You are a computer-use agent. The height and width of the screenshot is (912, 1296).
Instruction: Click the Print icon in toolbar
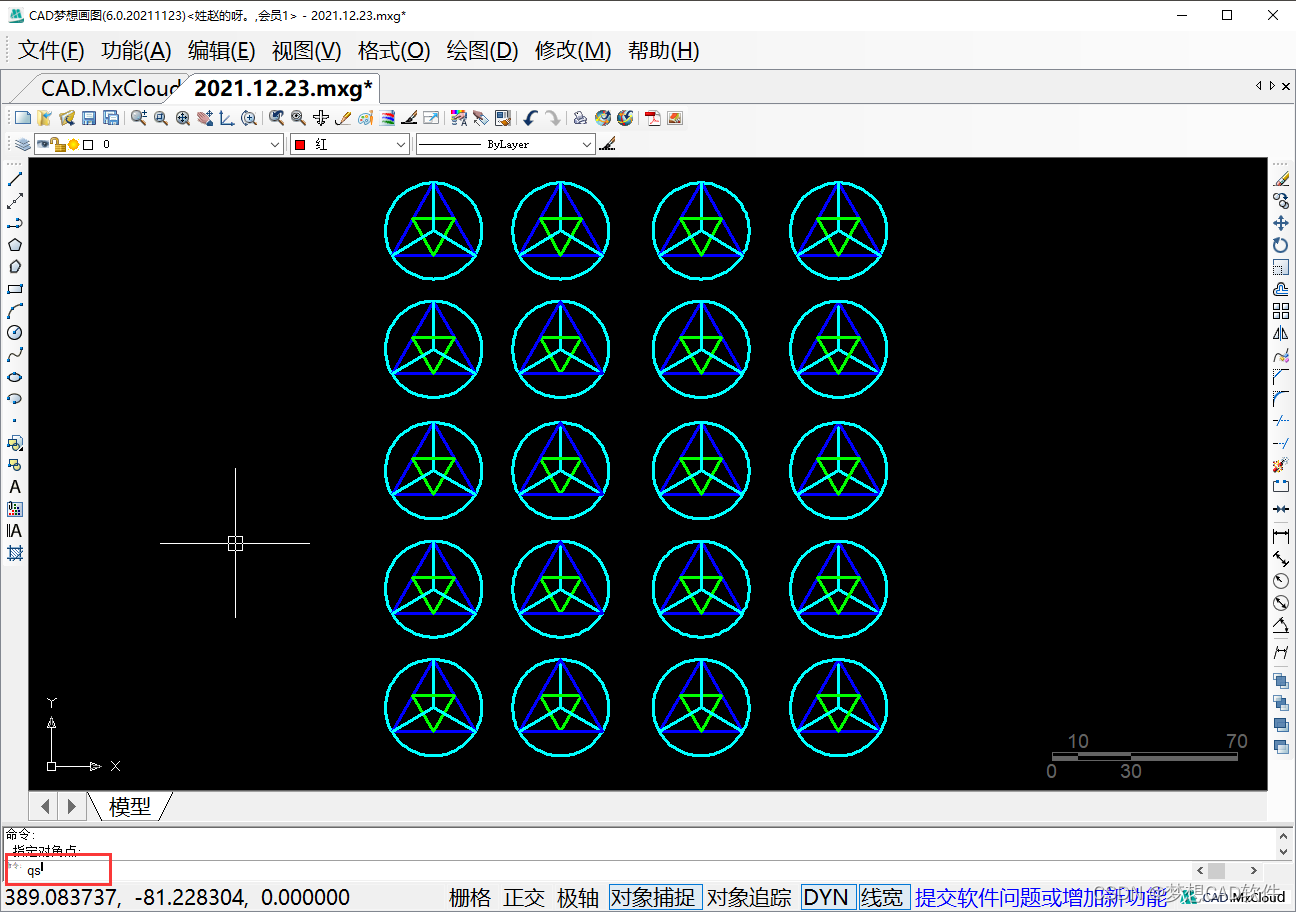[x=580, y=118]
